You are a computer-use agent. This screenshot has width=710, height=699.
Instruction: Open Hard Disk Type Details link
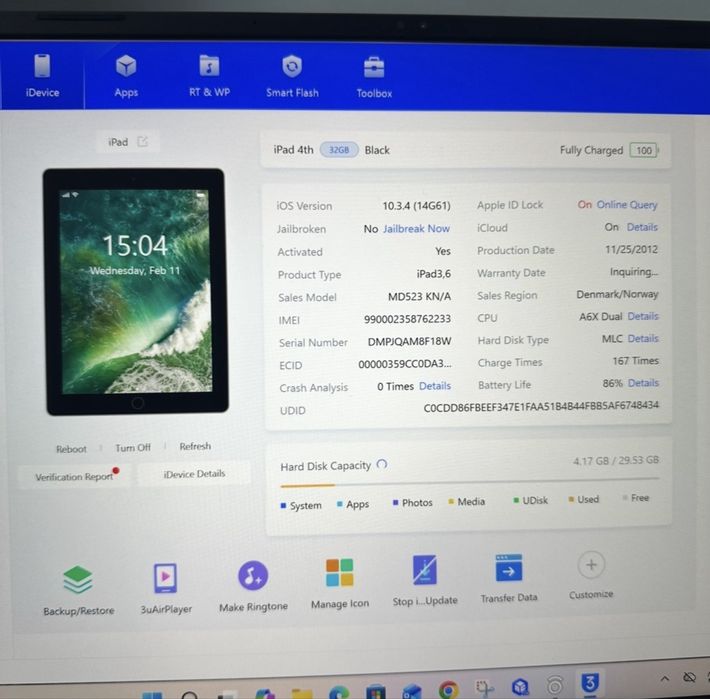(643, 338)
